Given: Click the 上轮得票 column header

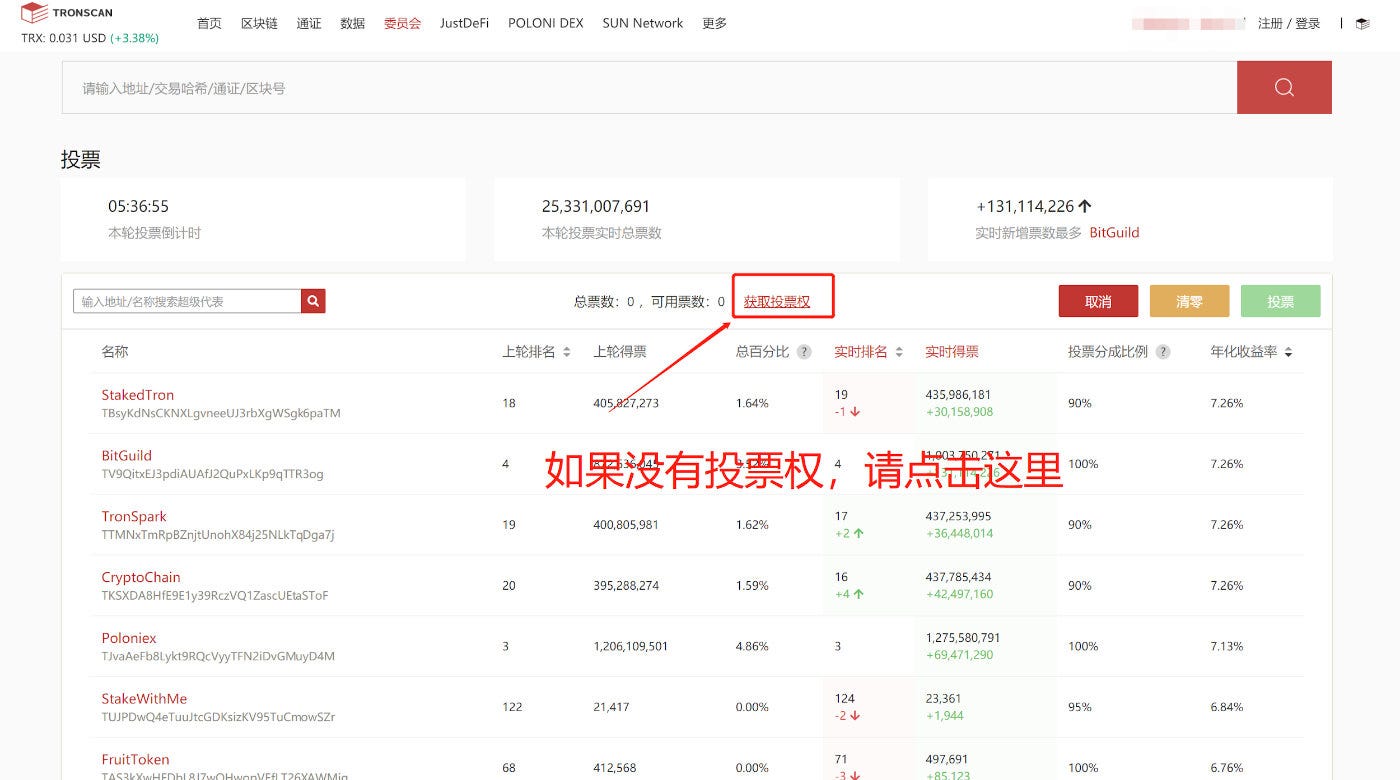Looking at the screenshot, I should point(620,352).
